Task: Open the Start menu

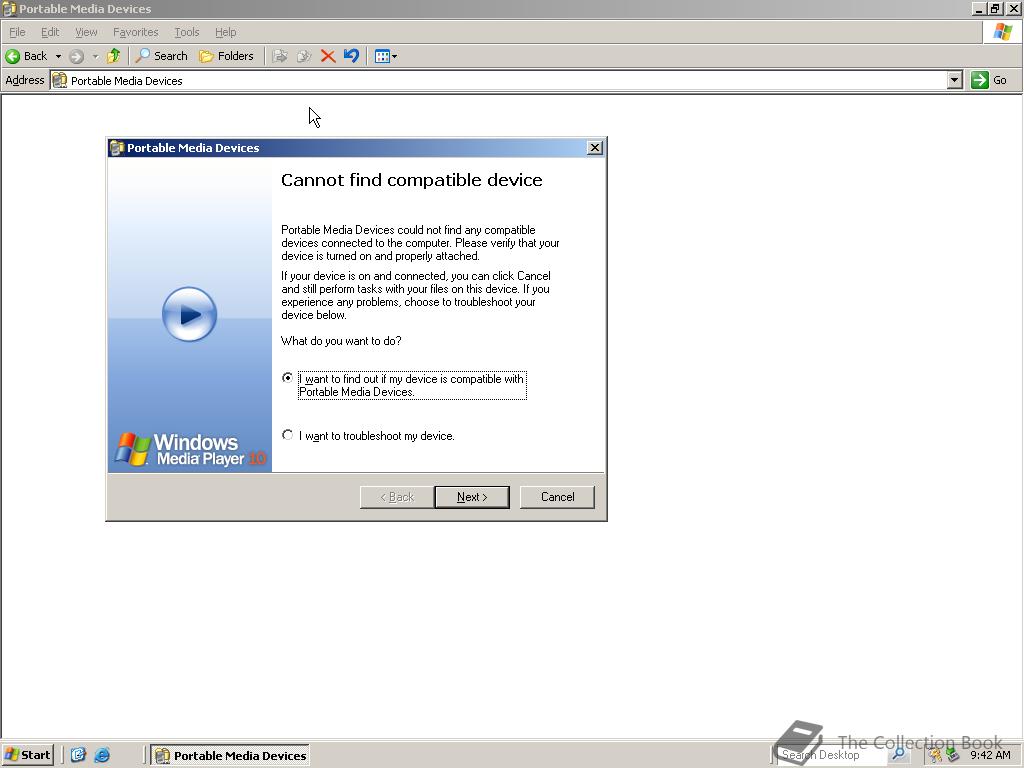Action: pos(27,755)
